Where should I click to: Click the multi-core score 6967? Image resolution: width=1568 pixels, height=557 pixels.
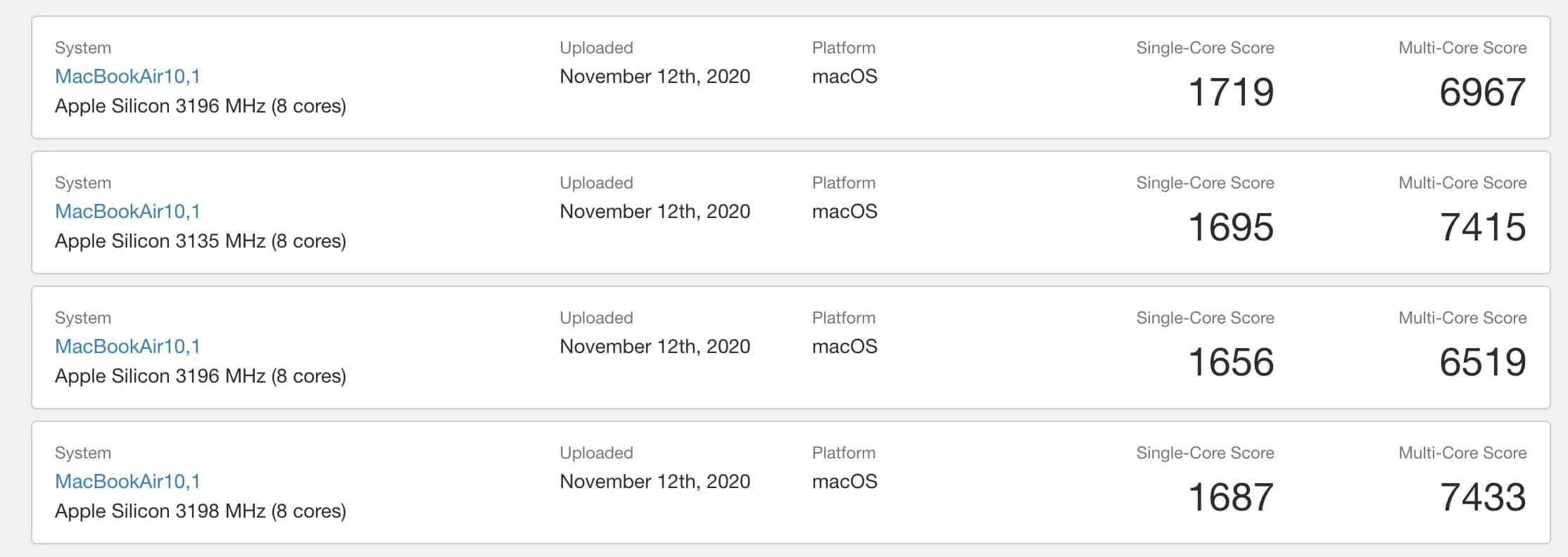(x=1482, y=92)
